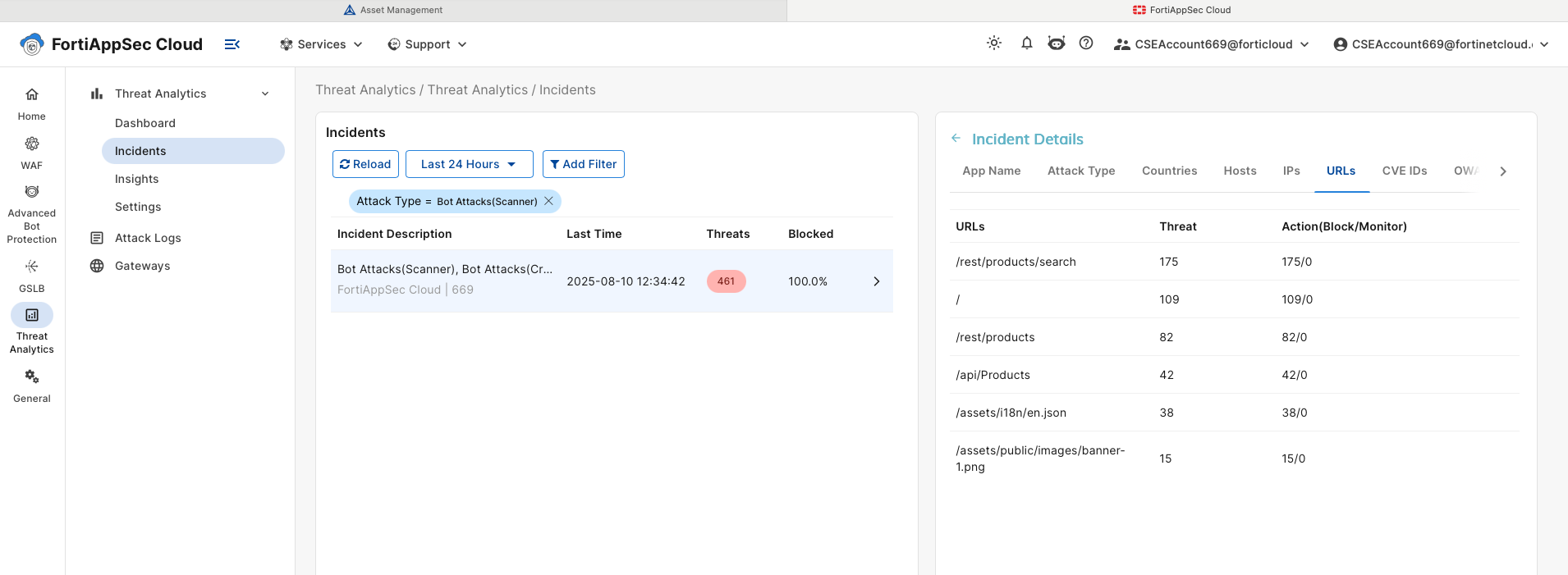Expand the CSEAccount669@forticloud account dropdown
The width and height of the screenshot is (1568, 575).
pos(1304,44)
